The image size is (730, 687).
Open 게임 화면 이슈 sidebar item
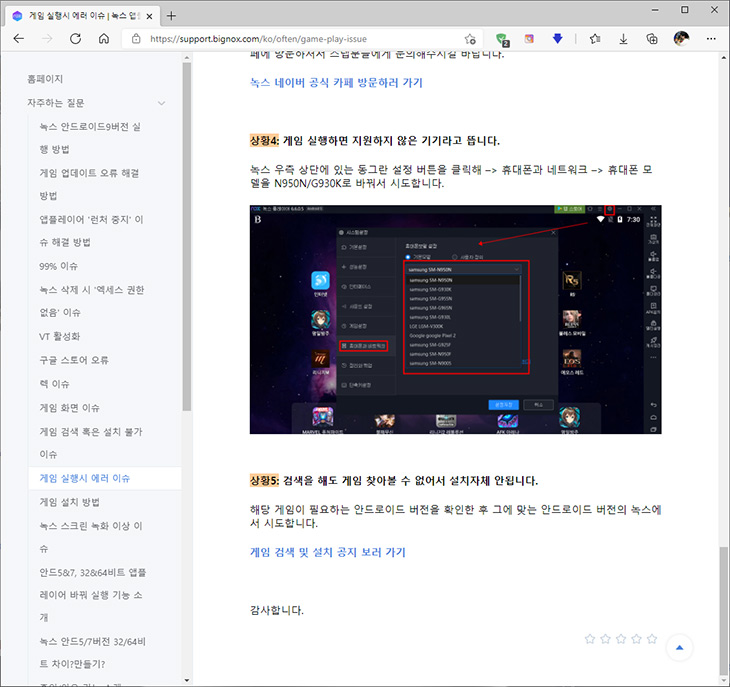69,408
